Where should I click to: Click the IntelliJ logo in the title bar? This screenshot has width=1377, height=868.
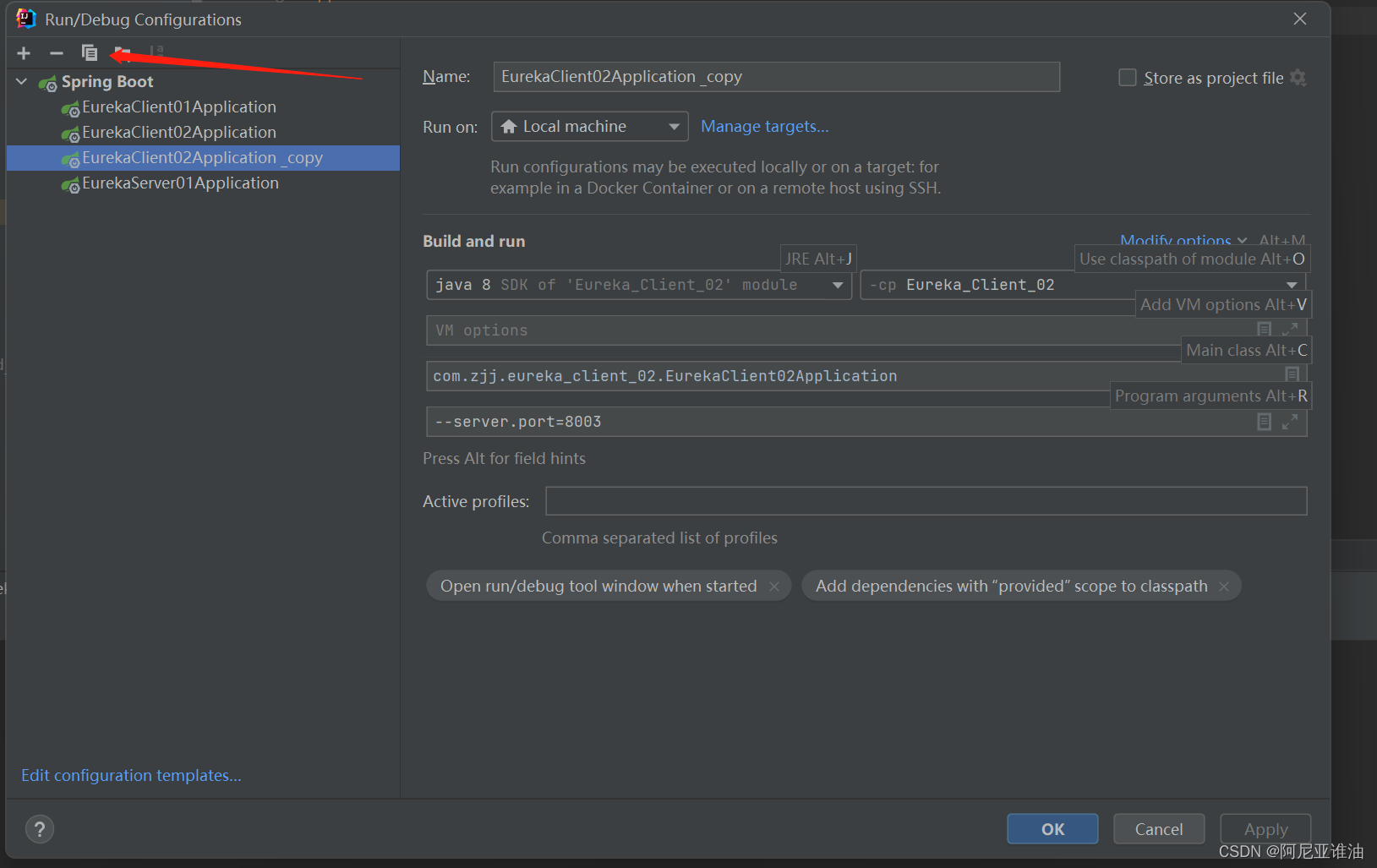[26, 19]
